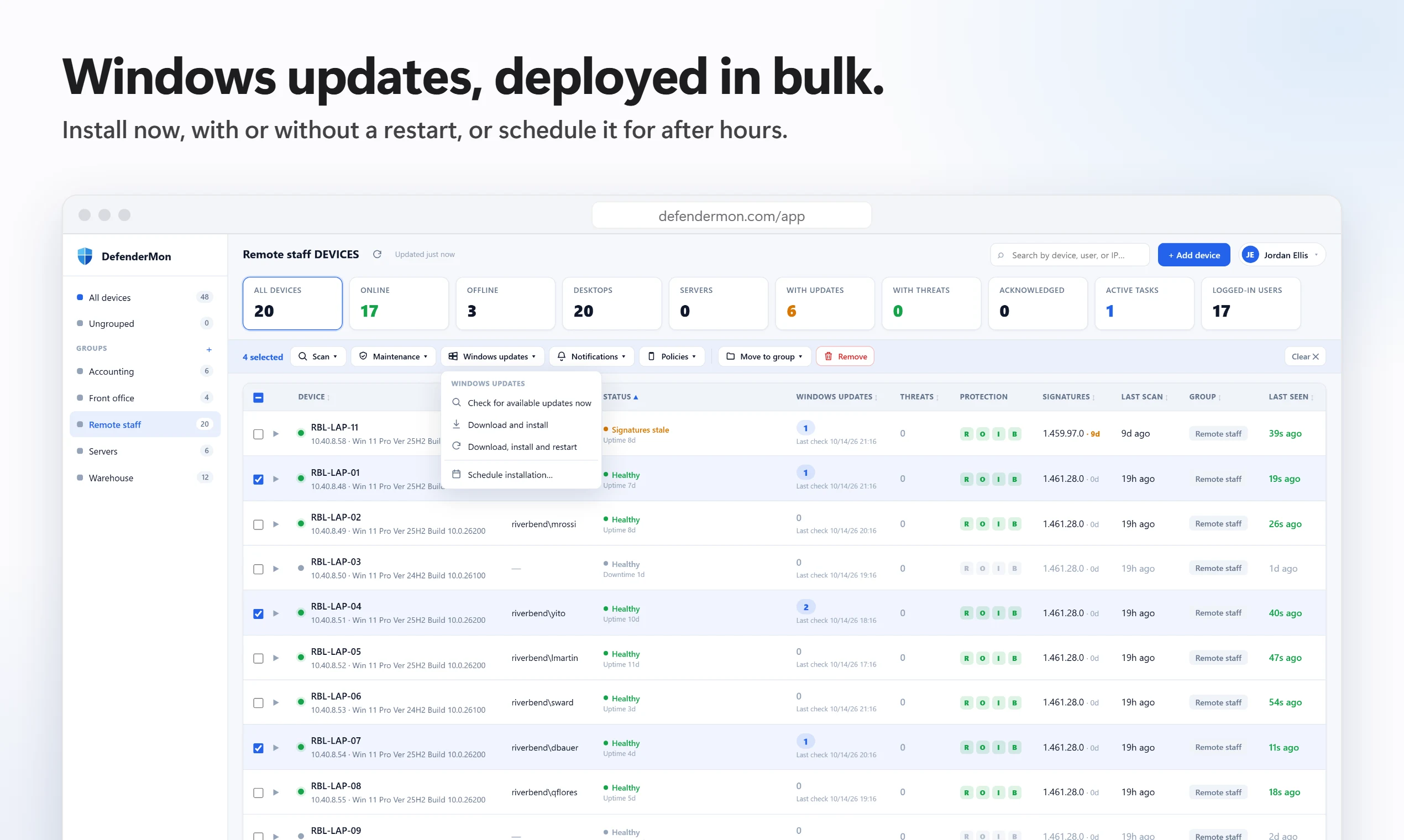Click the grey offline status dot for RBL-LAP-03
This screenshot has height=840, width=1404.
pyautogui.click(x=301, y=568)
